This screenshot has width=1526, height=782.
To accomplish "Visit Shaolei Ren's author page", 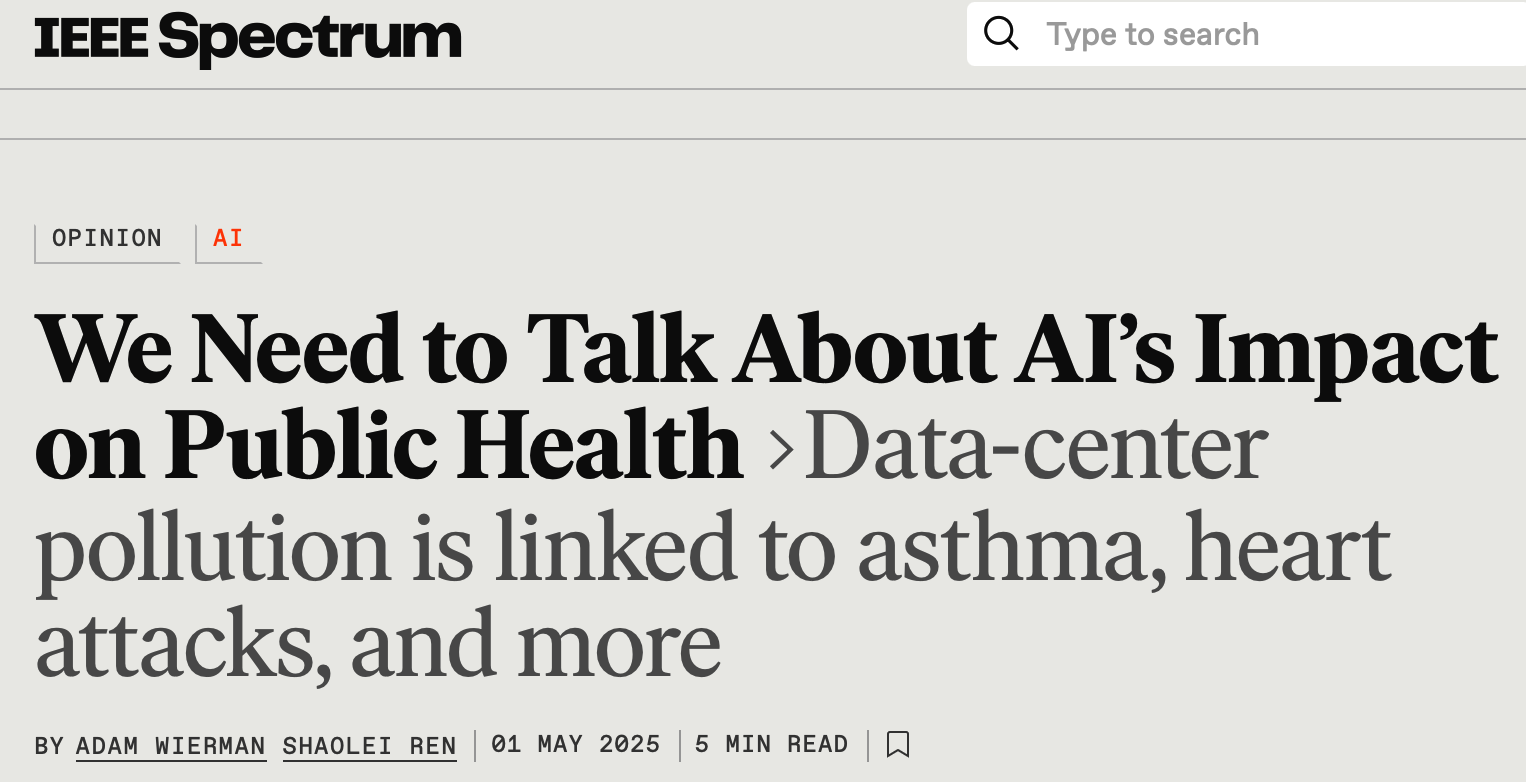I will 369,746.
